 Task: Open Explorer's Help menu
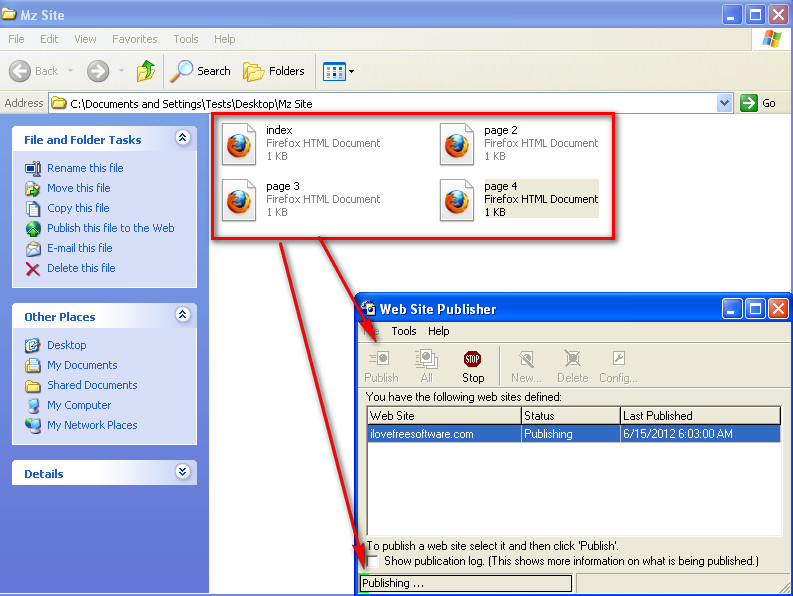pos(225,39)
